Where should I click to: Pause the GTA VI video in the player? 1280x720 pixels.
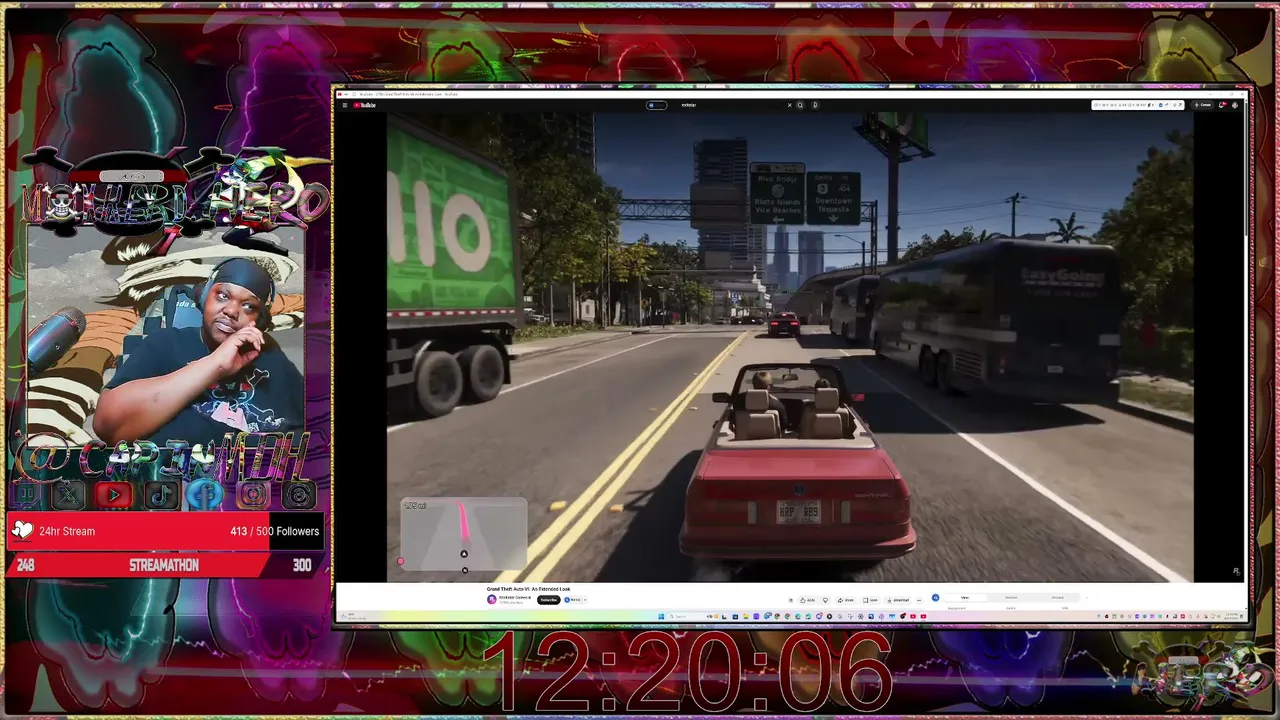(790, 346)
